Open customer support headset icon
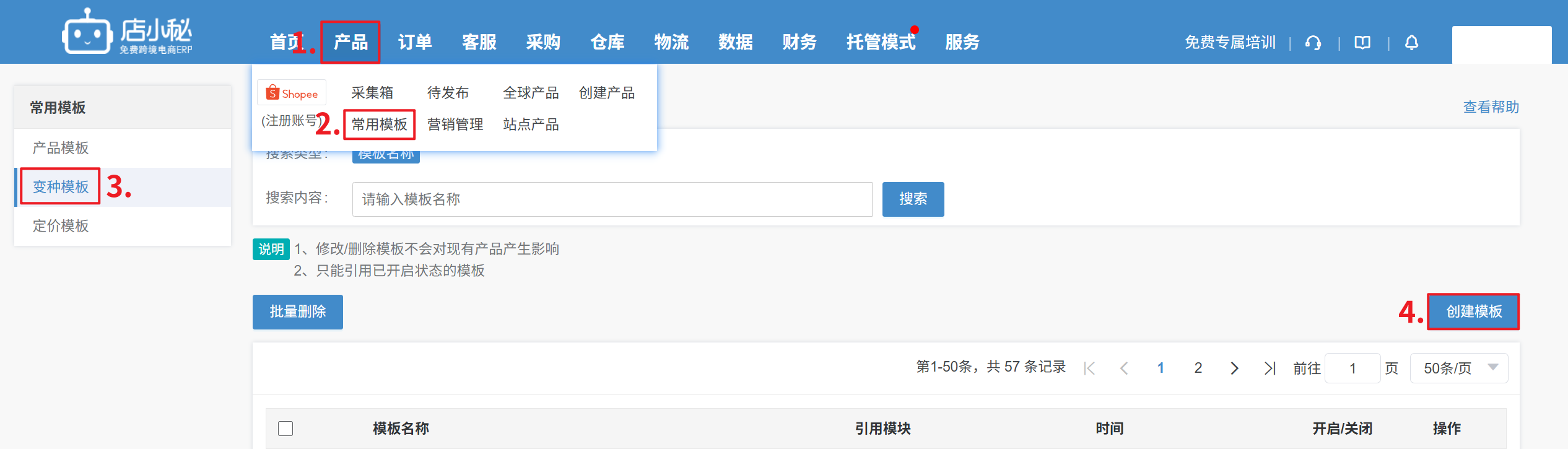 coord(1313,43)
